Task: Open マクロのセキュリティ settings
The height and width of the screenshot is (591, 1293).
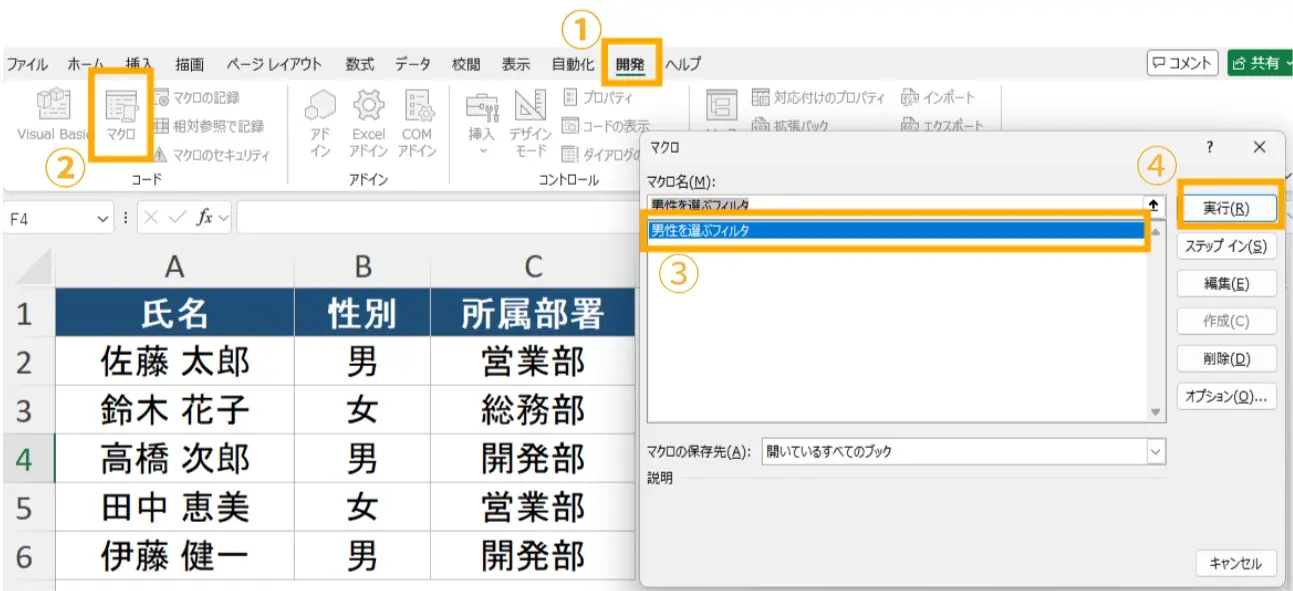Action: (211, 155)
